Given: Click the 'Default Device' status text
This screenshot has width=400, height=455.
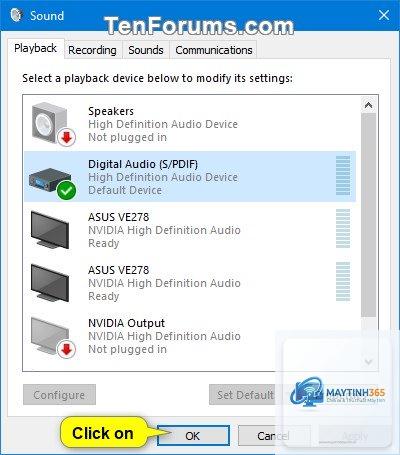Looking at the screenshot, I should 125,190.
